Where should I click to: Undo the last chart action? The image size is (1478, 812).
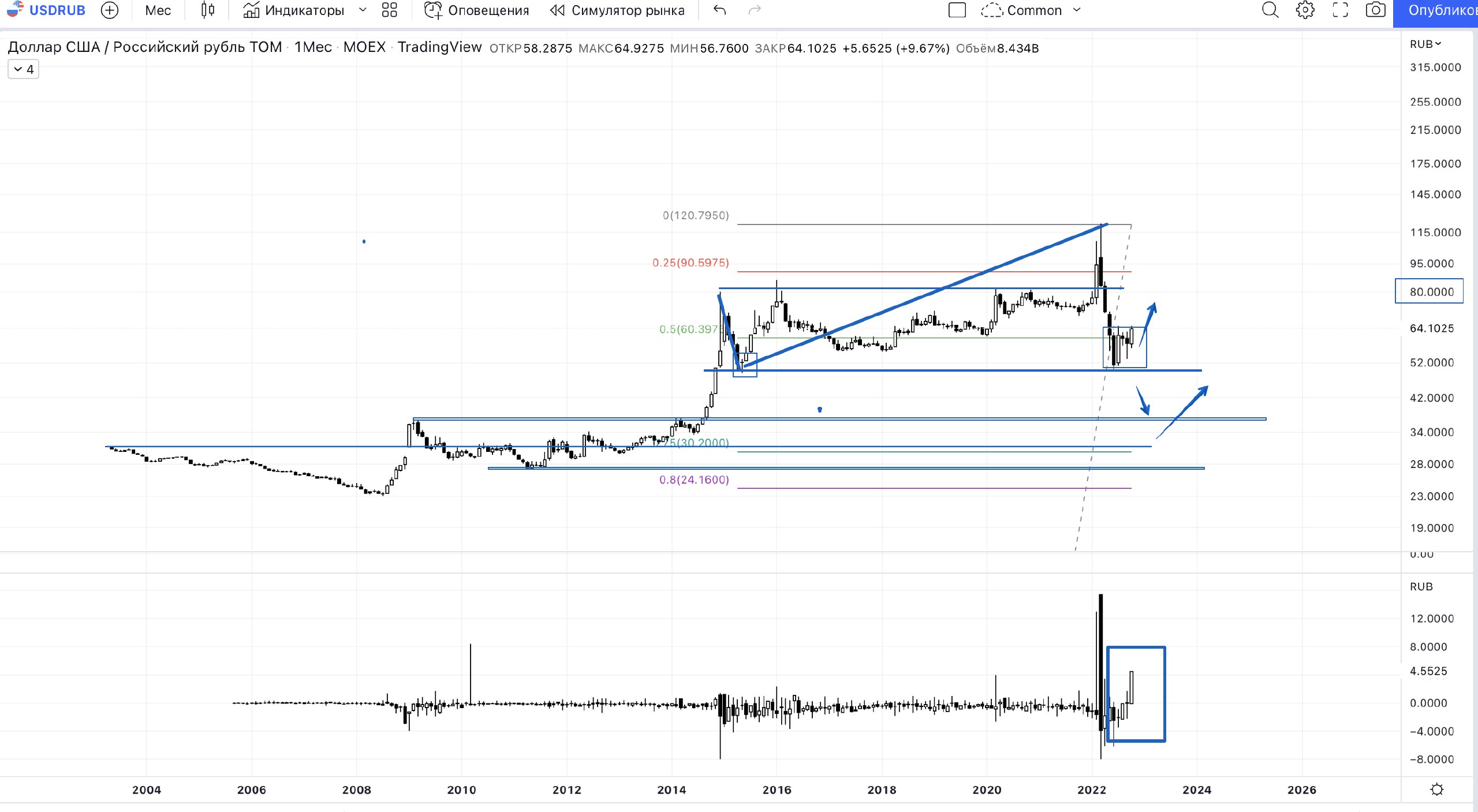719,10
